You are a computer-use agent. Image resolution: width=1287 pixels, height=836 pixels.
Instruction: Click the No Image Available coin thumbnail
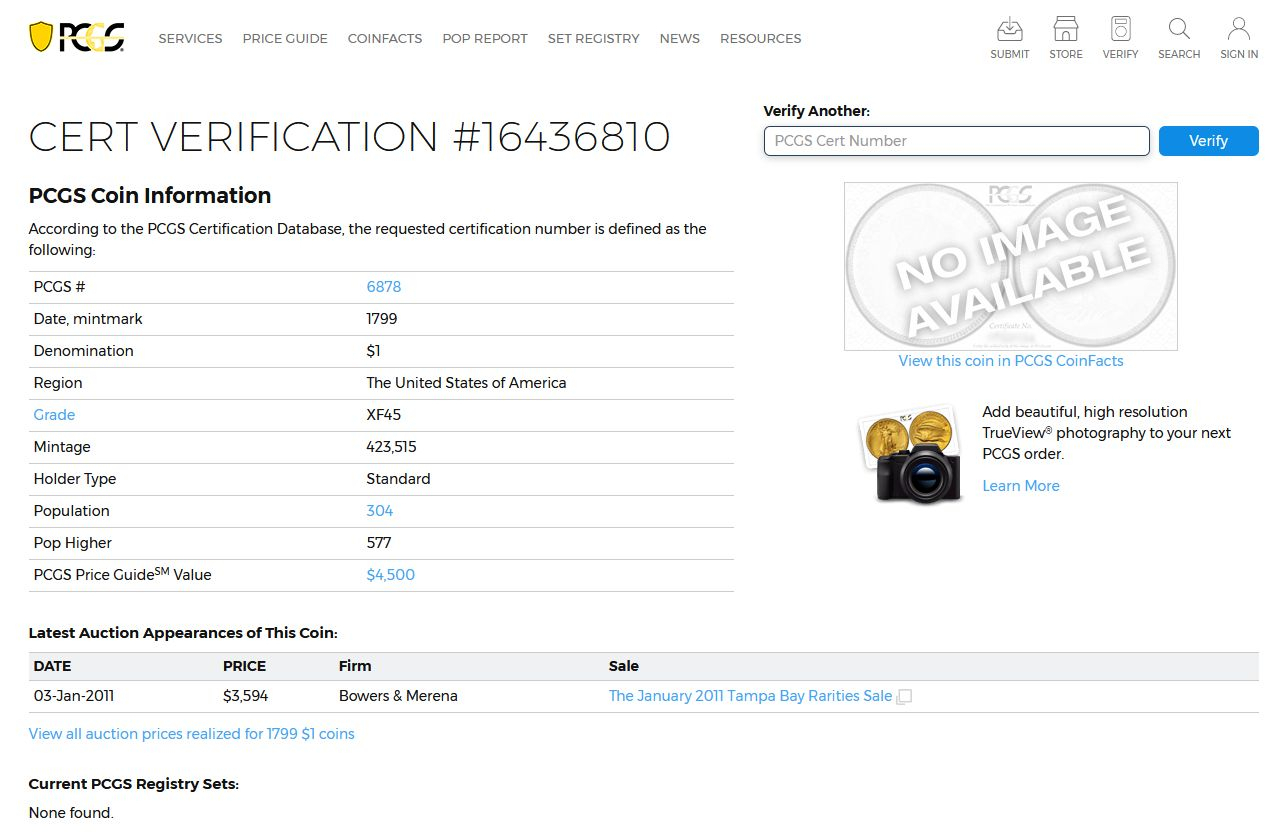pos(1011,266)
